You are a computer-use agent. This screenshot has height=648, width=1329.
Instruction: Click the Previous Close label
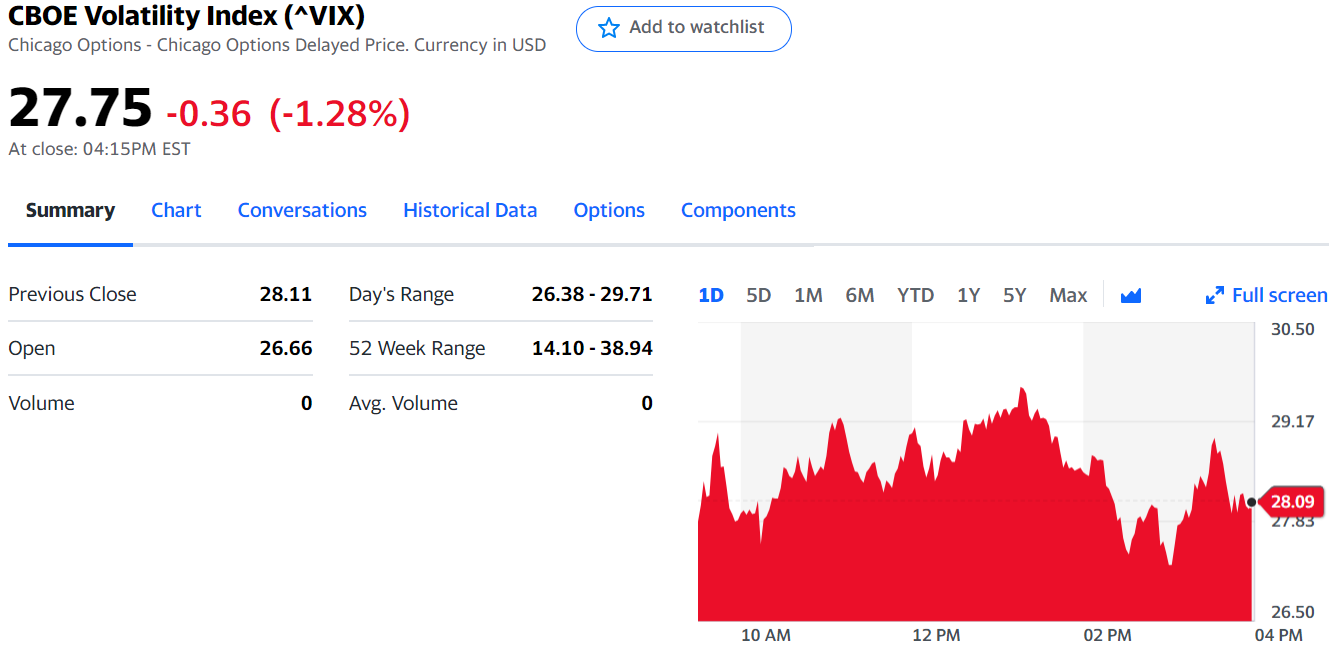point(72,294)
